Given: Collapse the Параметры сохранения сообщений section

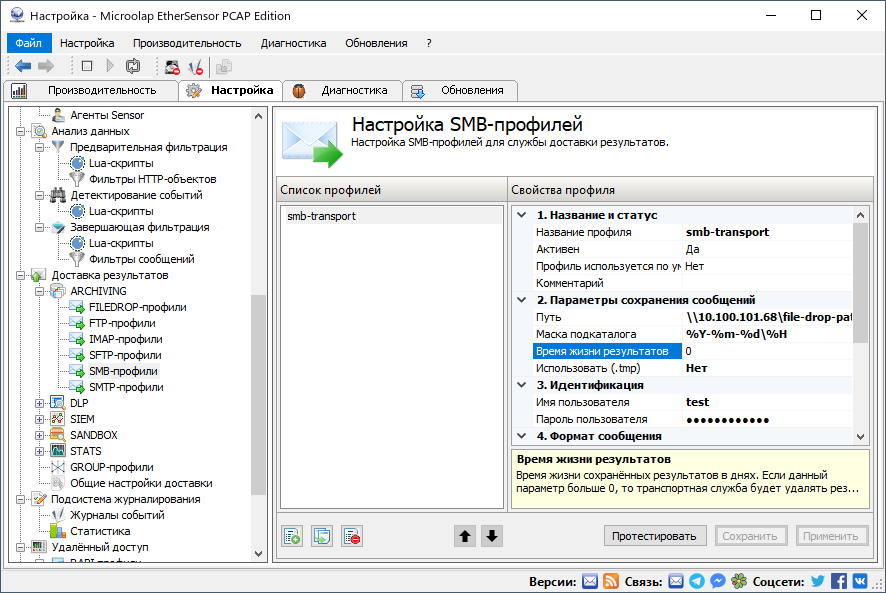Looking at the screenshot, I should 523,299.
